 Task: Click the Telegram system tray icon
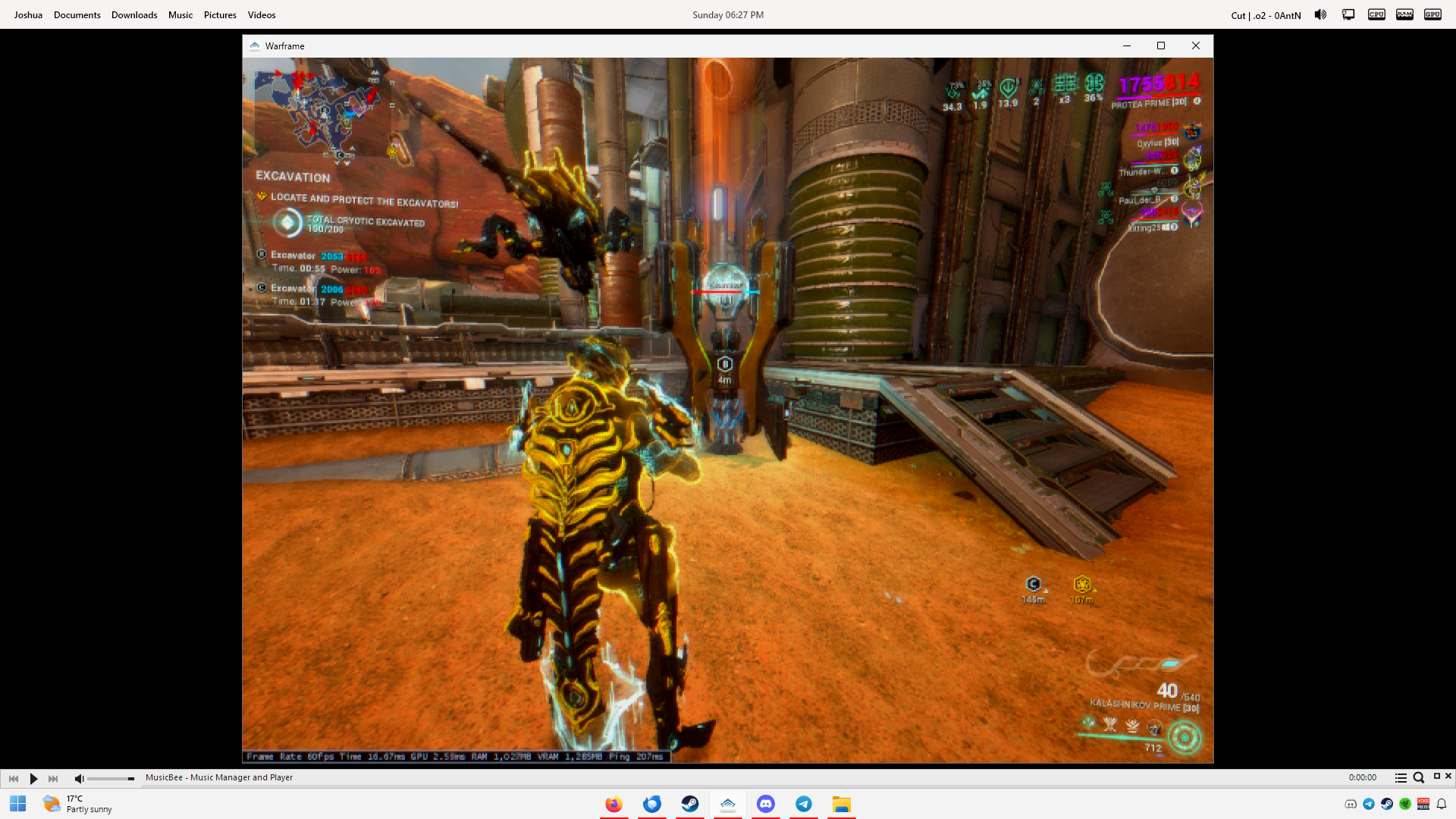point(1369,804)
